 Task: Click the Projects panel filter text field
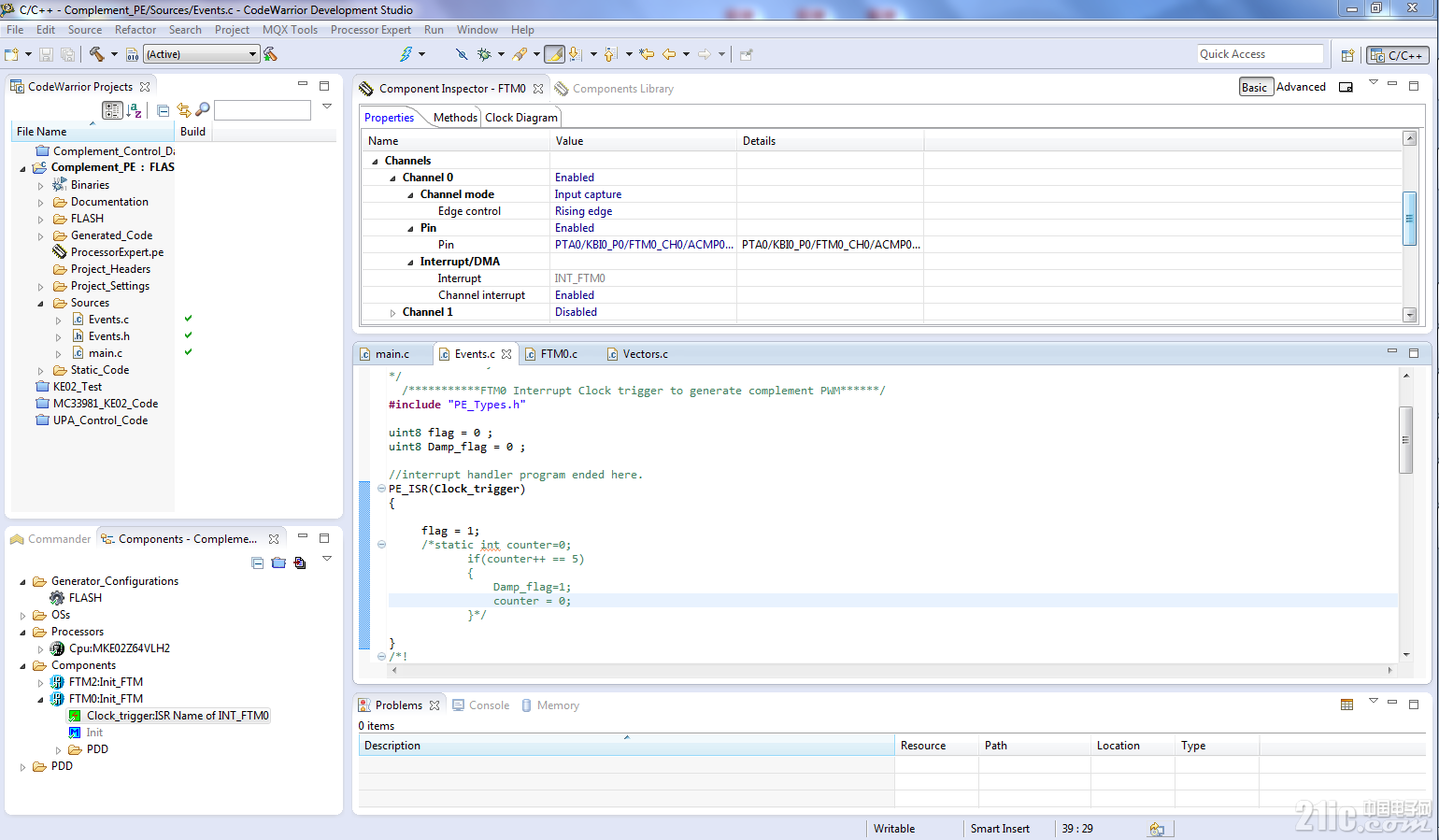pos(263,110)
